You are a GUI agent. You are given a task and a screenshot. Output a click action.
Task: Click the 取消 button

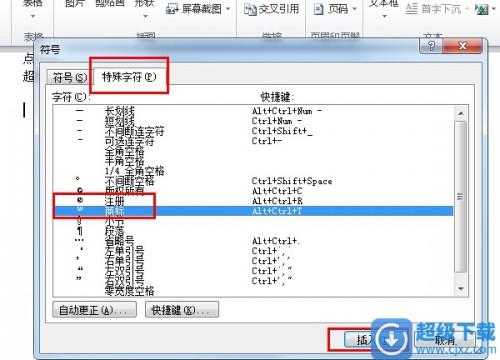[445, 340]
